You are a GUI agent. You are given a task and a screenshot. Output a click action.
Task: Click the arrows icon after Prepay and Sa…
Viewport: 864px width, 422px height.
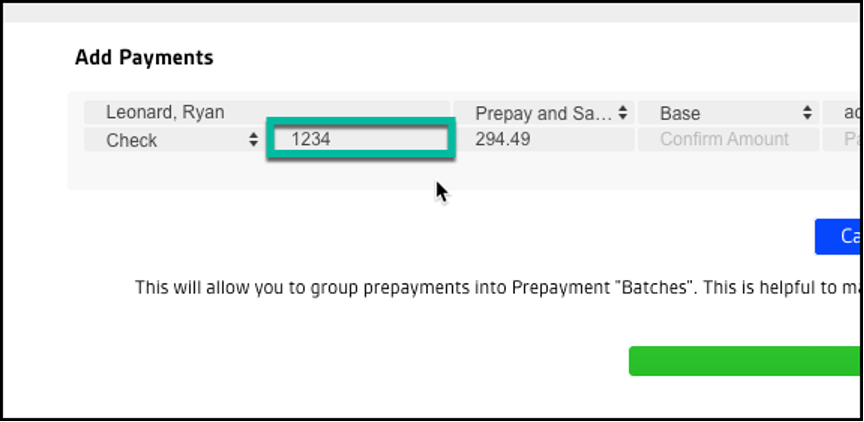click(622, 113)
